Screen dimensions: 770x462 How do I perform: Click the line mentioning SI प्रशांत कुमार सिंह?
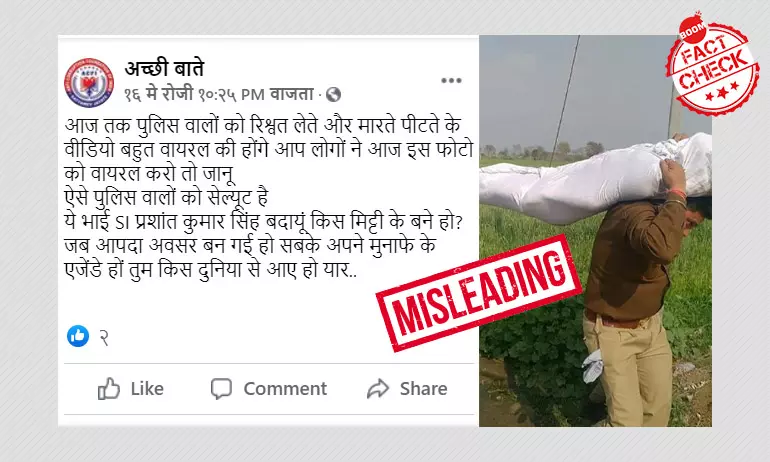[x=264, y=222]
